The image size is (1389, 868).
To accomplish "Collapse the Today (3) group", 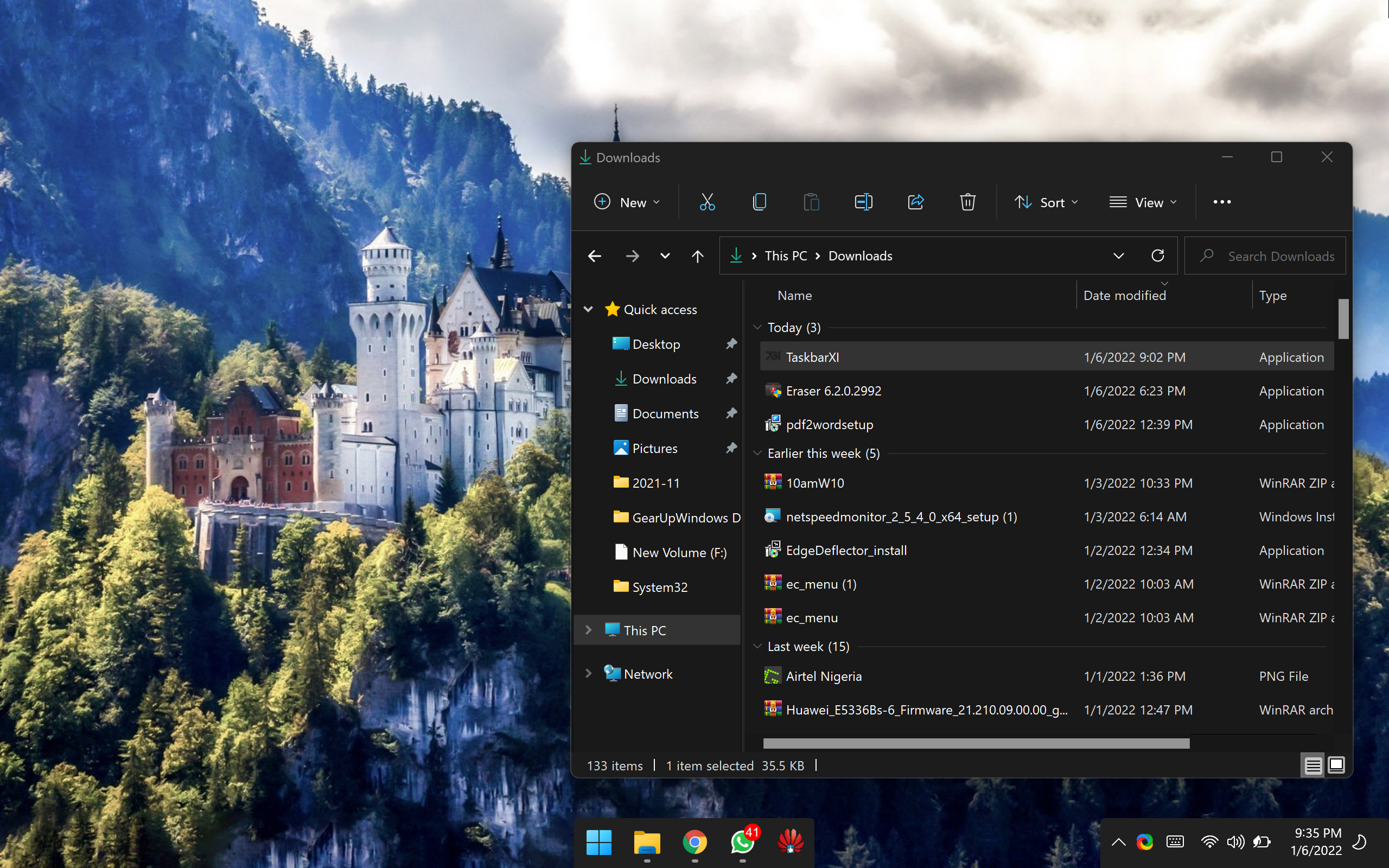I will [x=757, y=327].
